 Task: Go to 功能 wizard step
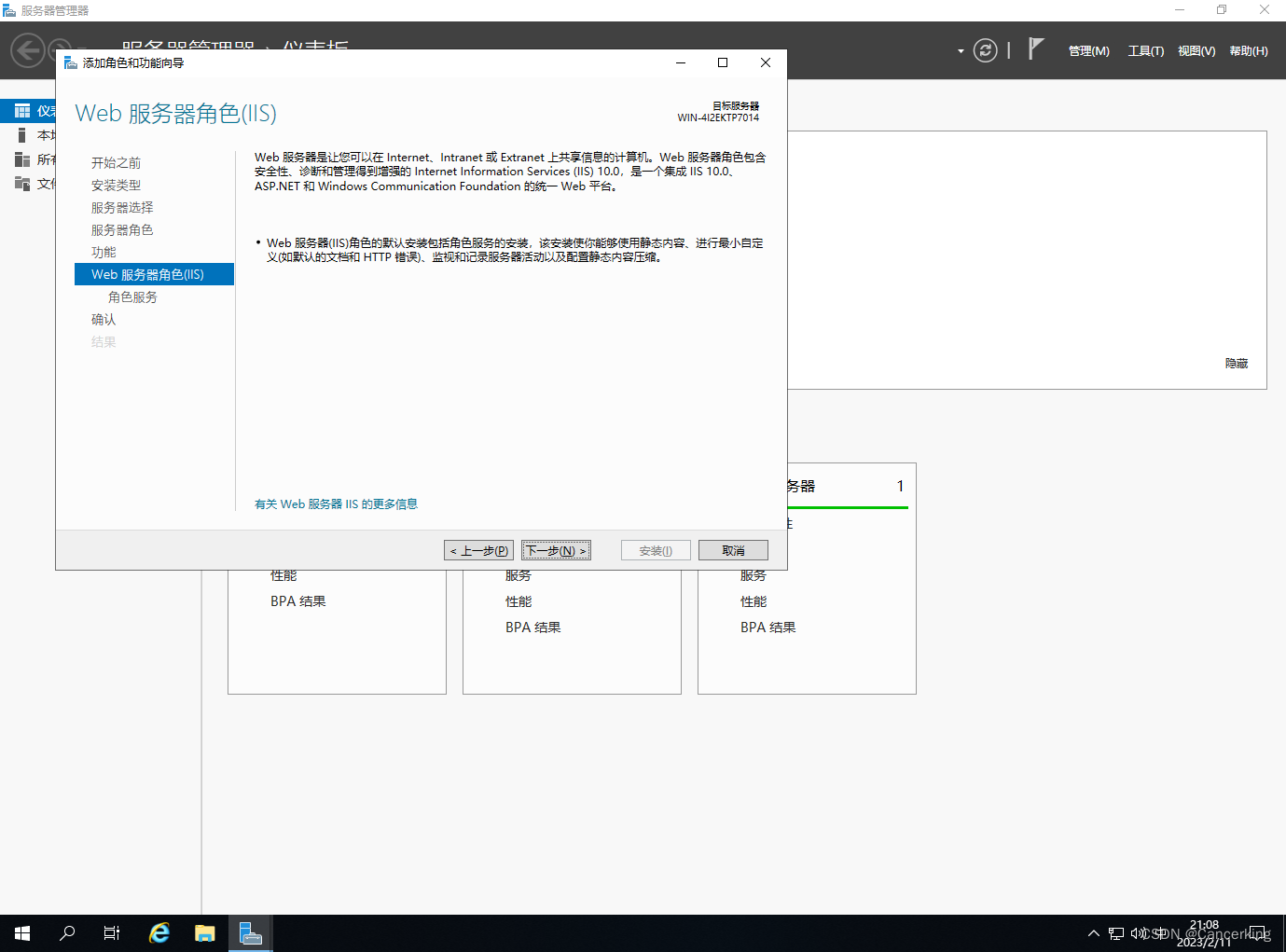(x=104, y=253)
